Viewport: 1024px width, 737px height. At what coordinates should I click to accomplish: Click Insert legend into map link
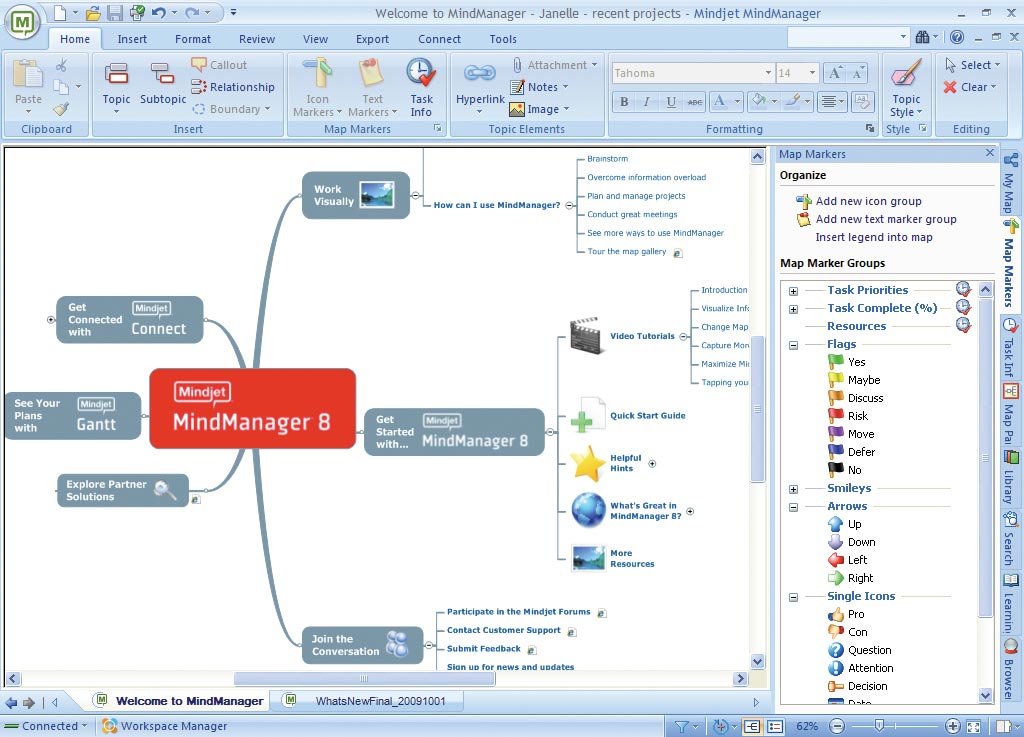coord(873,237)
